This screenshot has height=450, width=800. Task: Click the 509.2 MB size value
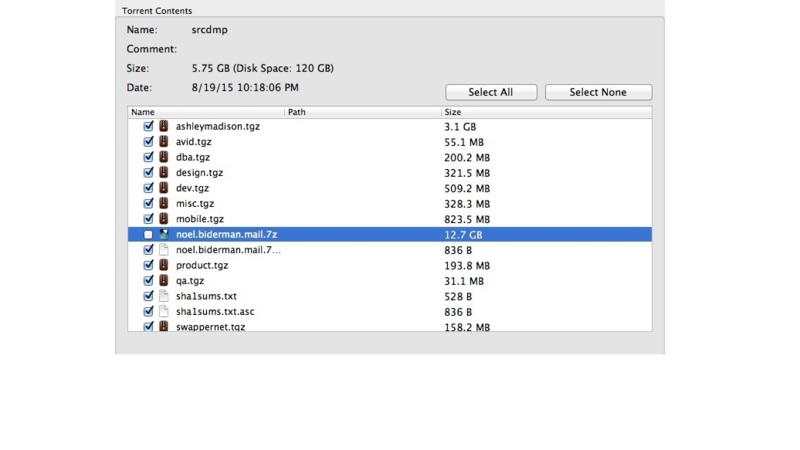(x=467, y=189)
